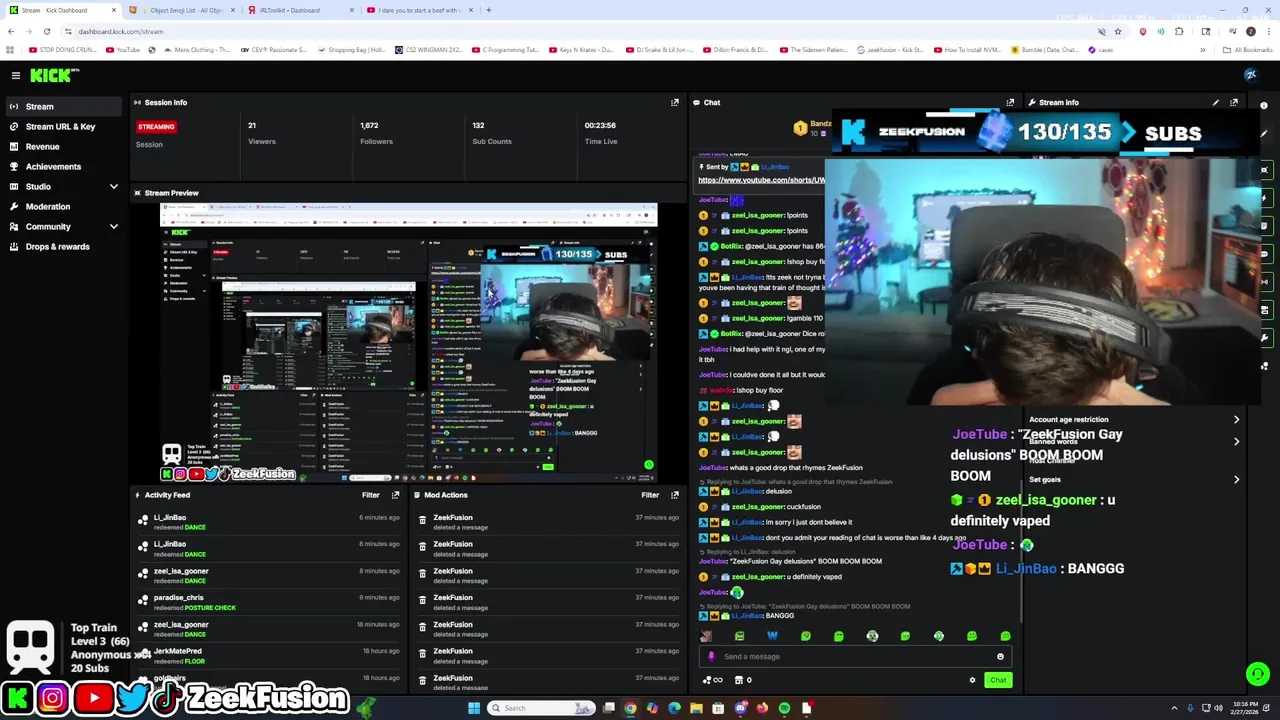Click the Send a message chat input
Viewport: 1280px width, 720px height.
pos(855,657)
